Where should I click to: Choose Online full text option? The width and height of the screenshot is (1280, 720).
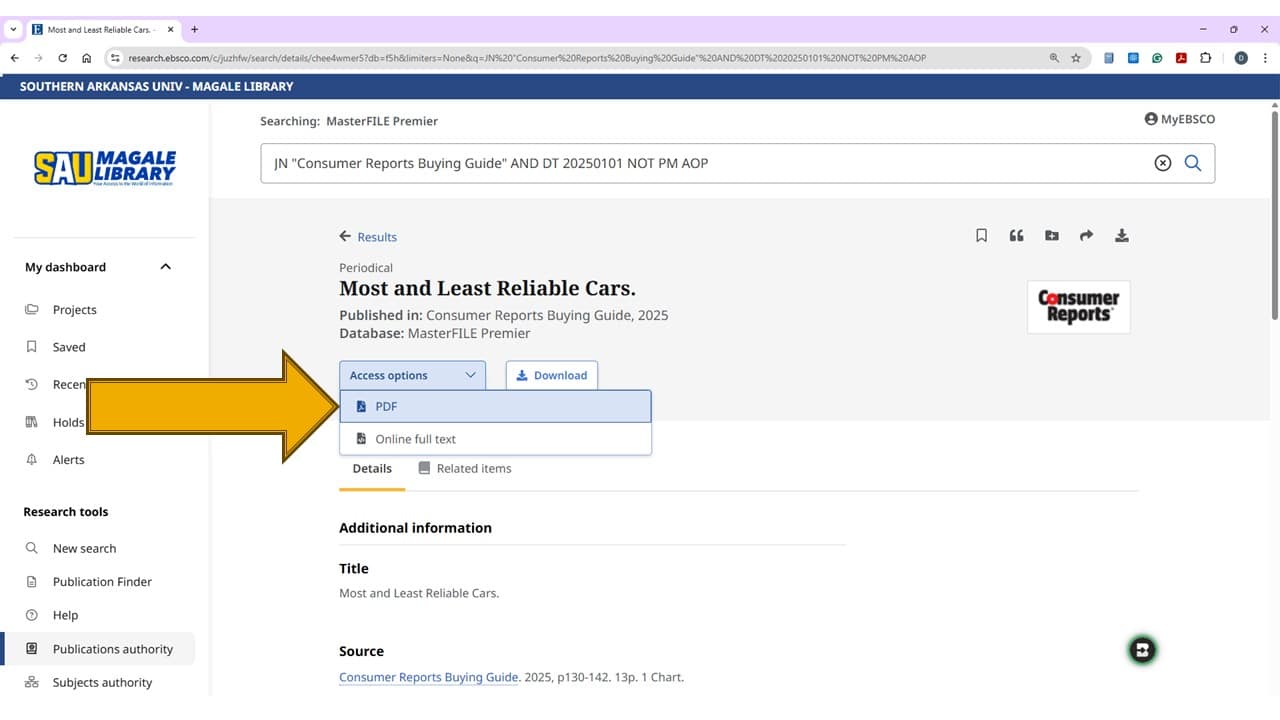495,439
